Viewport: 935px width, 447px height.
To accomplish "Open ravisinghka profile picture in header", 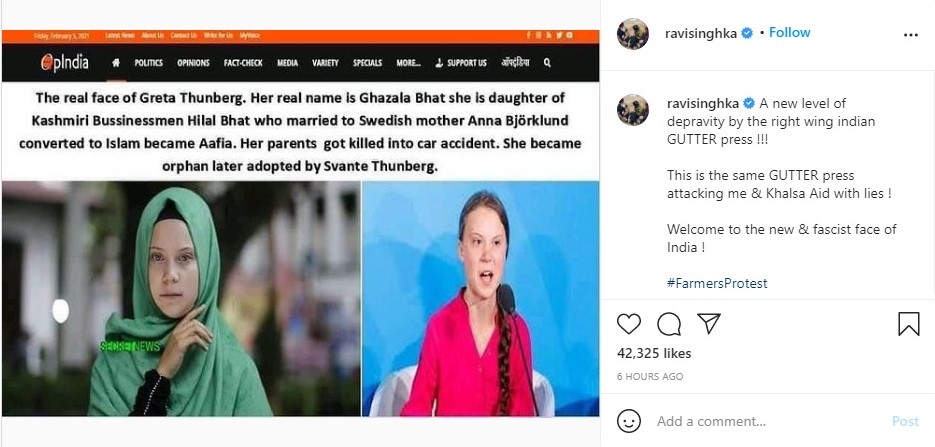I will point(633,34).
